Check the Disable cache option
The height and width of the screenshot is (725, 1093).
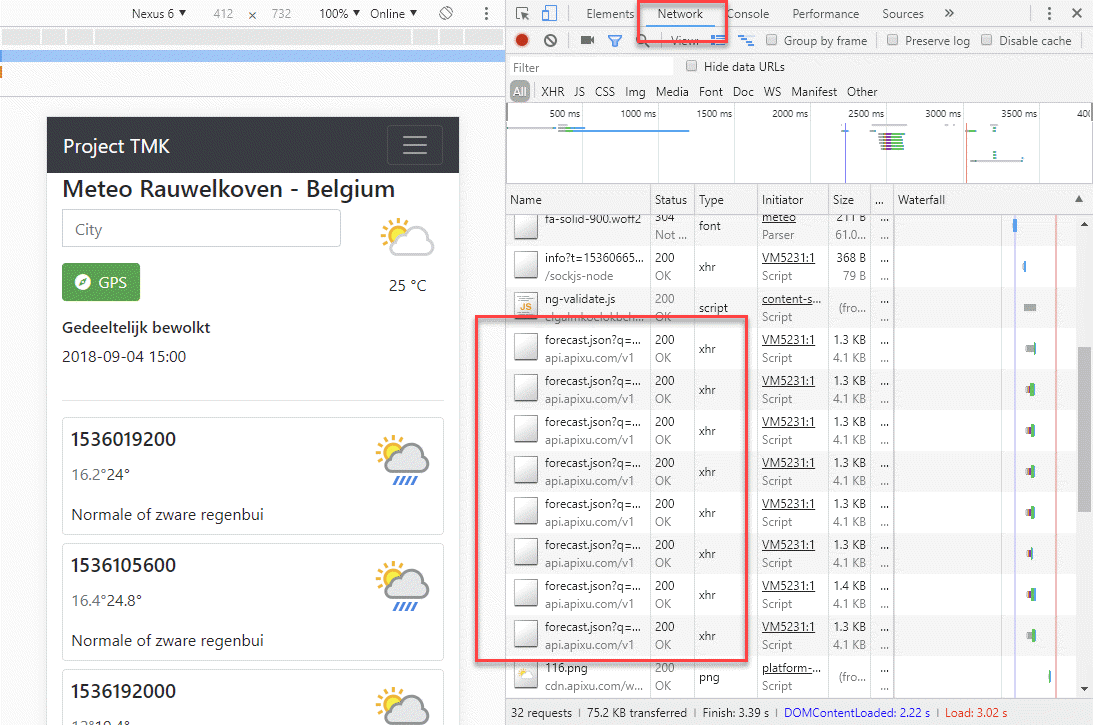point(987,41)
